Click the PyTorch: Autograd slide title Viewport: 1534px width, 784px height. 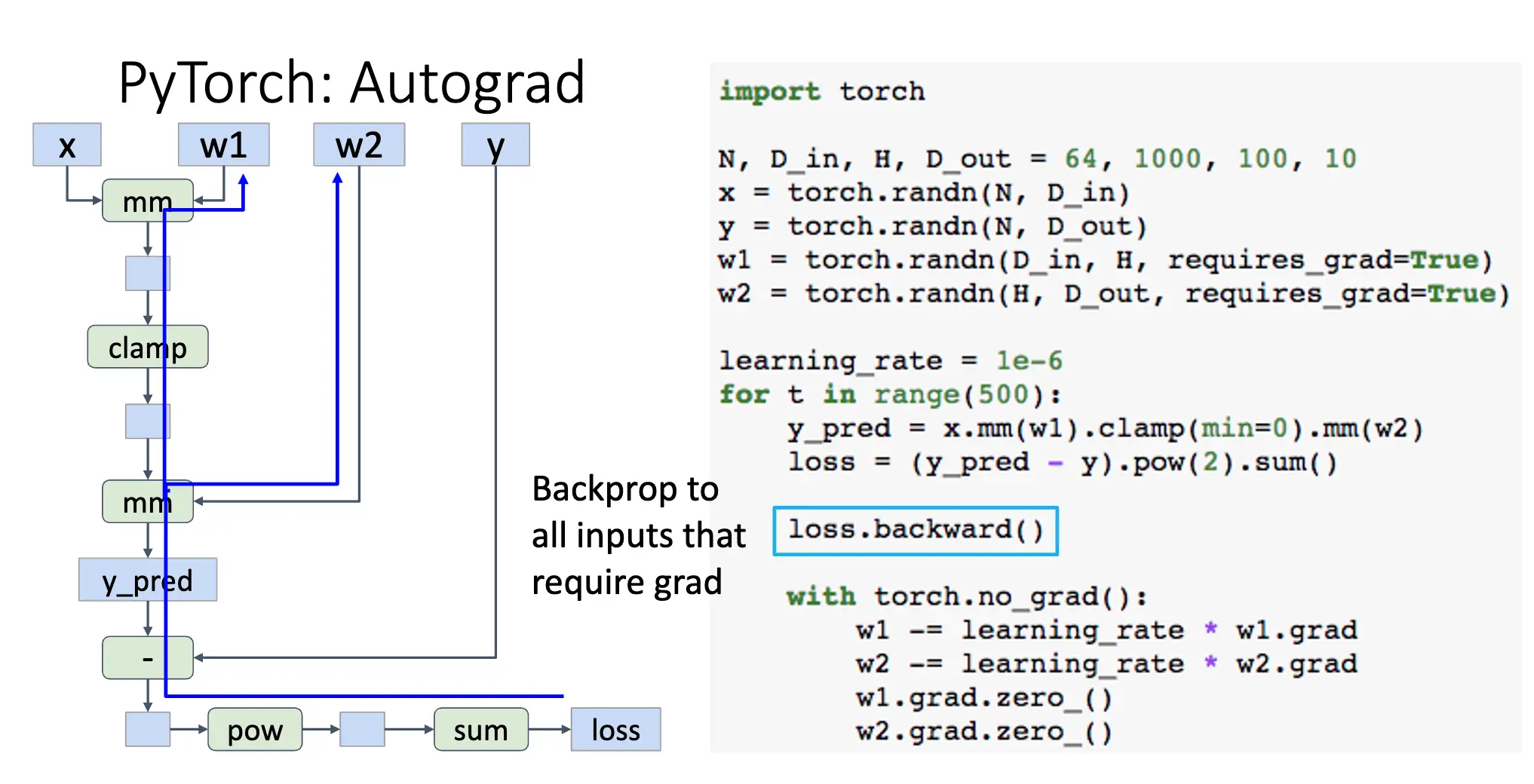351,82
